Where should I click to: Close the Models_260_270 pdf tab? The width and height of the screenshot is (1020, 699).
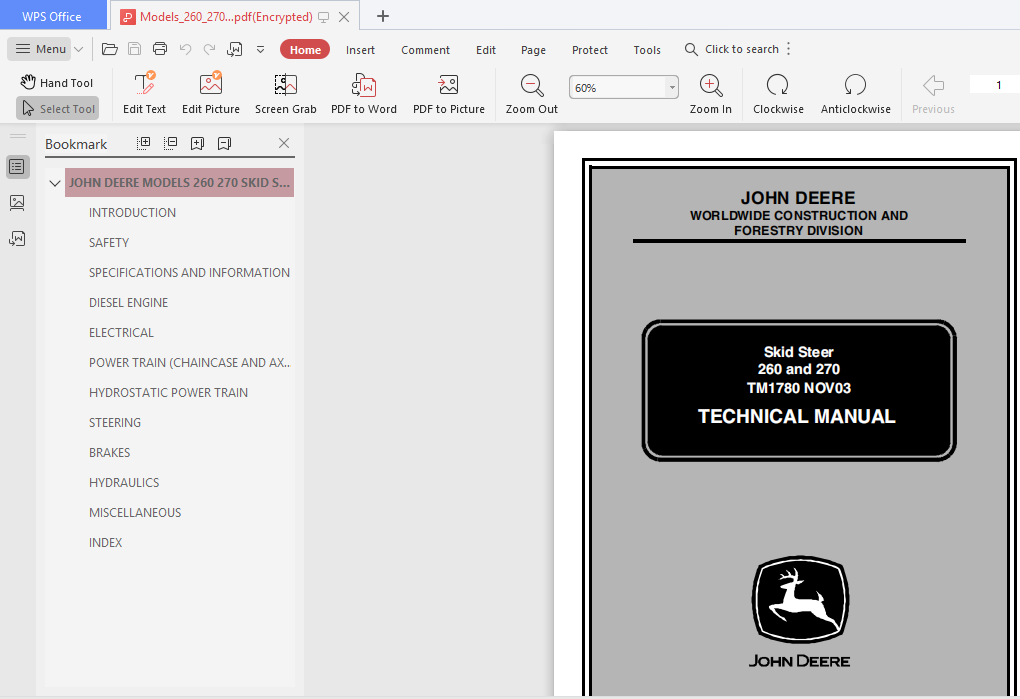point(344,17)
